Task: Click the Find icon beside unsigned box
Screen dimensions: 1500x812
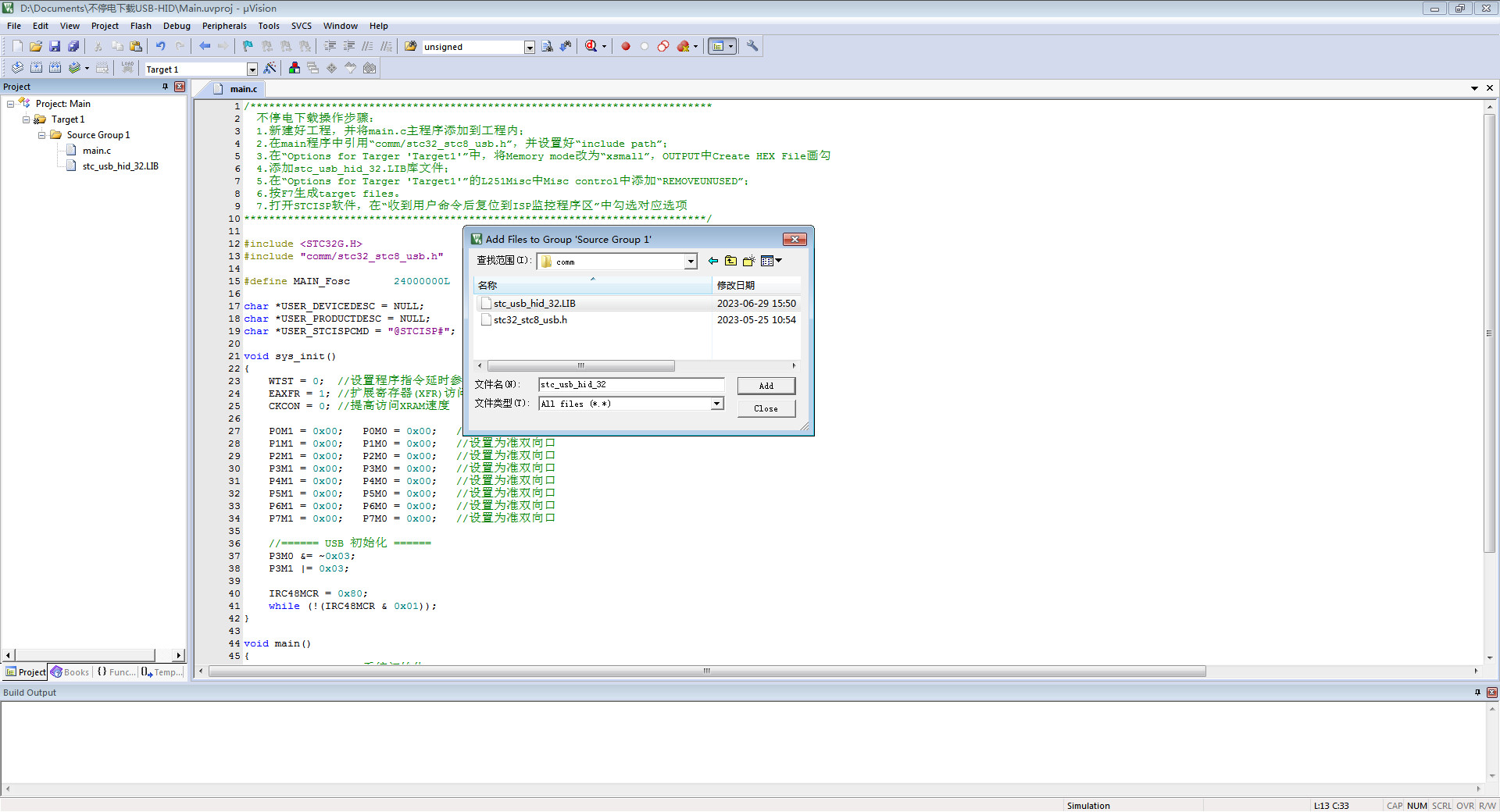Action: point(547,46)
